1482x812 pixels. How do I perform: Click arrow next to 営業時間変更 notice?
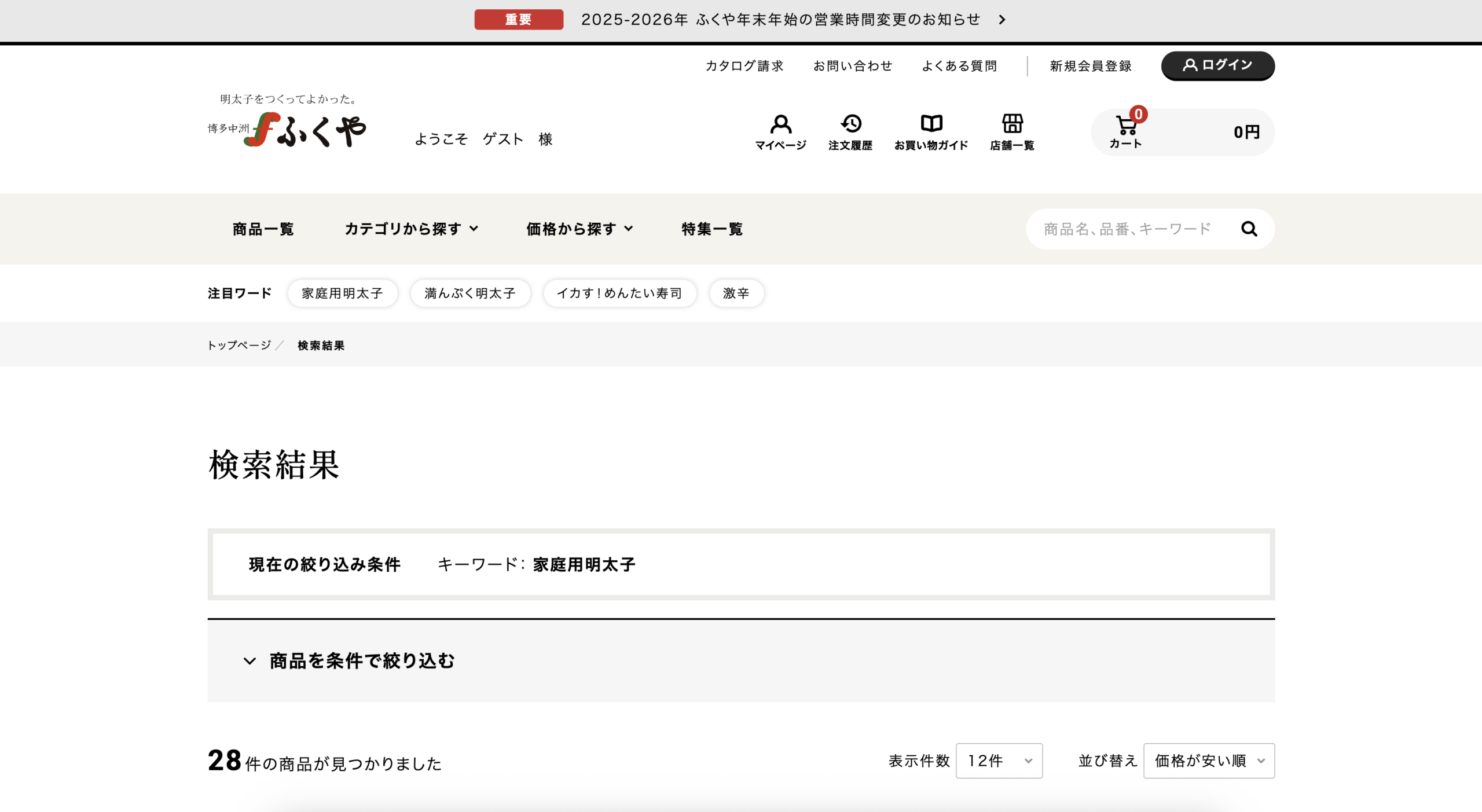click(x=1002, y=20)
